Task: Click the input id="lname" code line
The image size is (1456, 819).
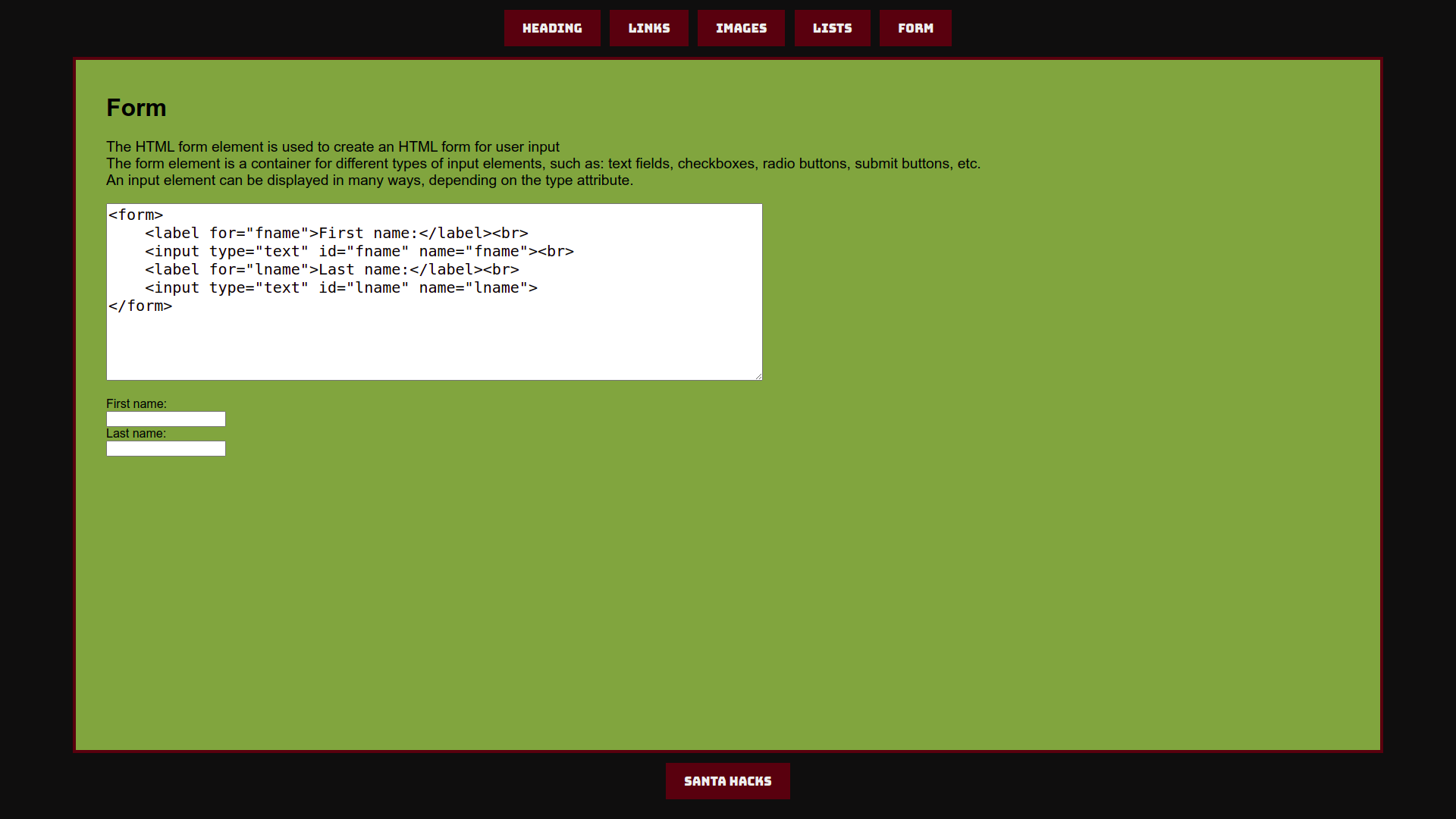Action: coord(340,288)
